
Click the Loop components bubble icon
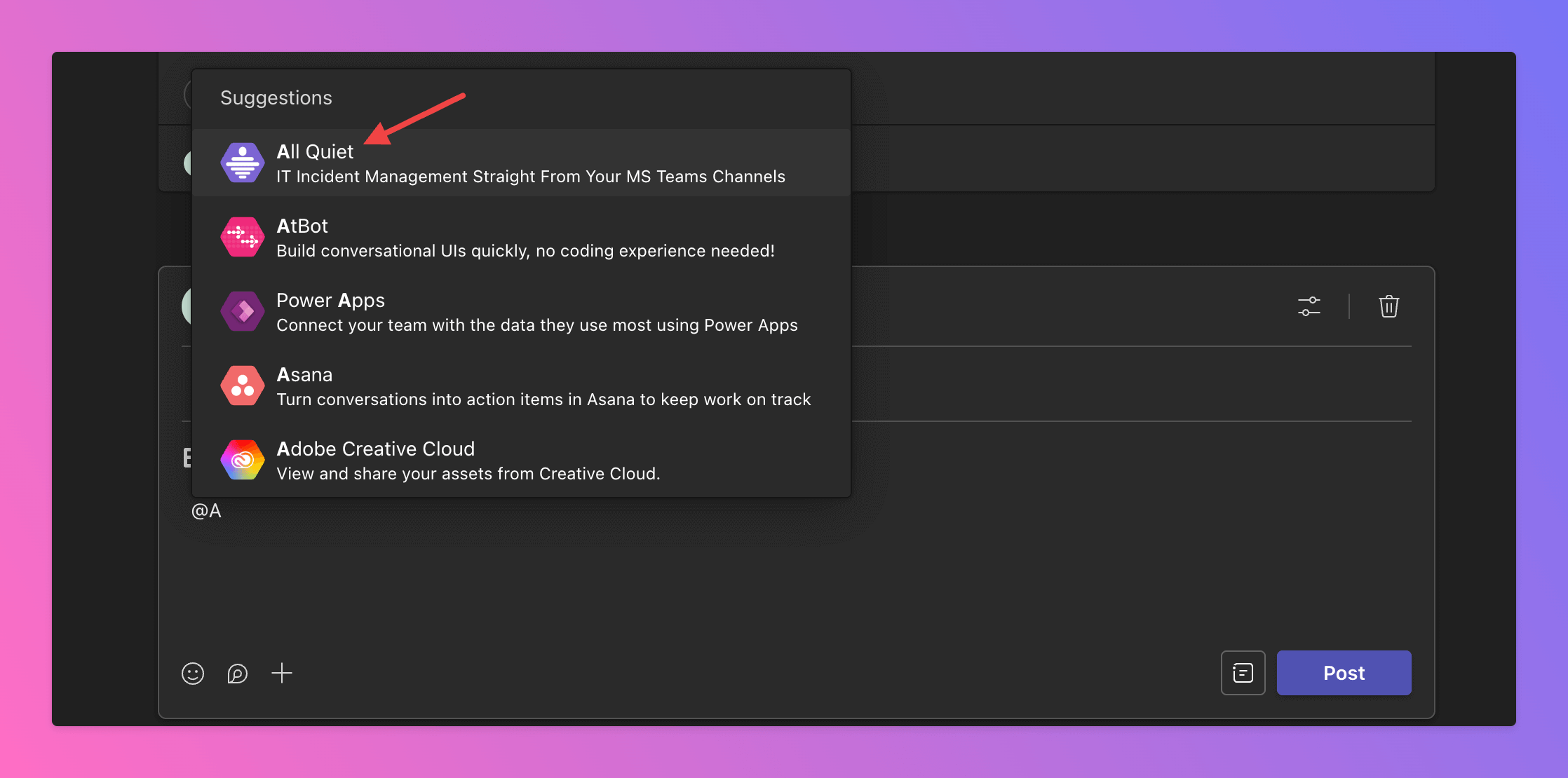(238, 674)
